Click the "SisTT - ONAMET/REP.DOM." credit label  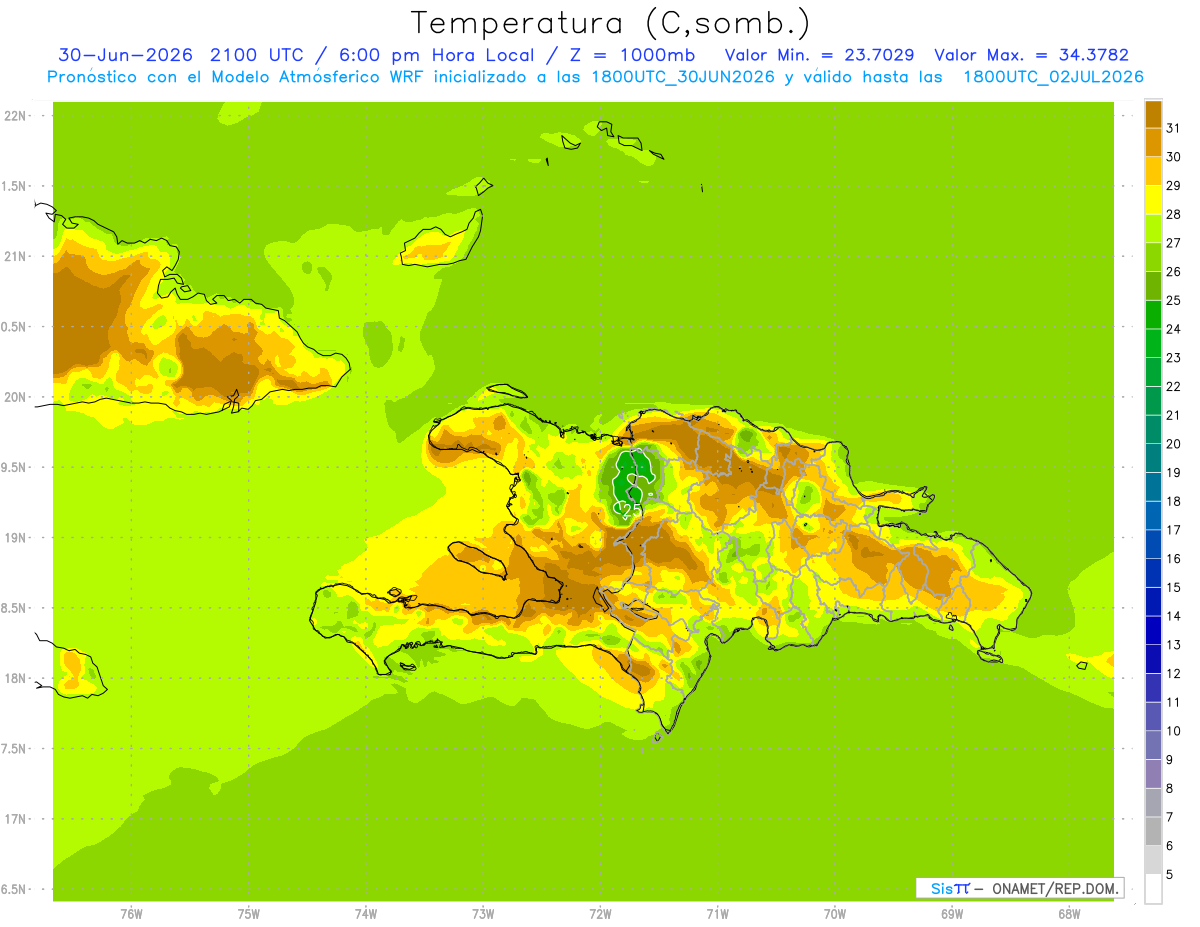click(1019, 888)
